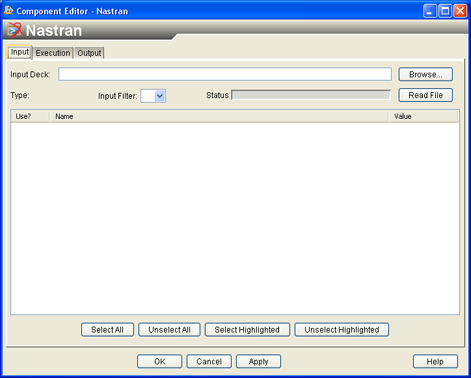Browse for an input deck file
This screenshot has width=471, height=378.
point(425,74)
